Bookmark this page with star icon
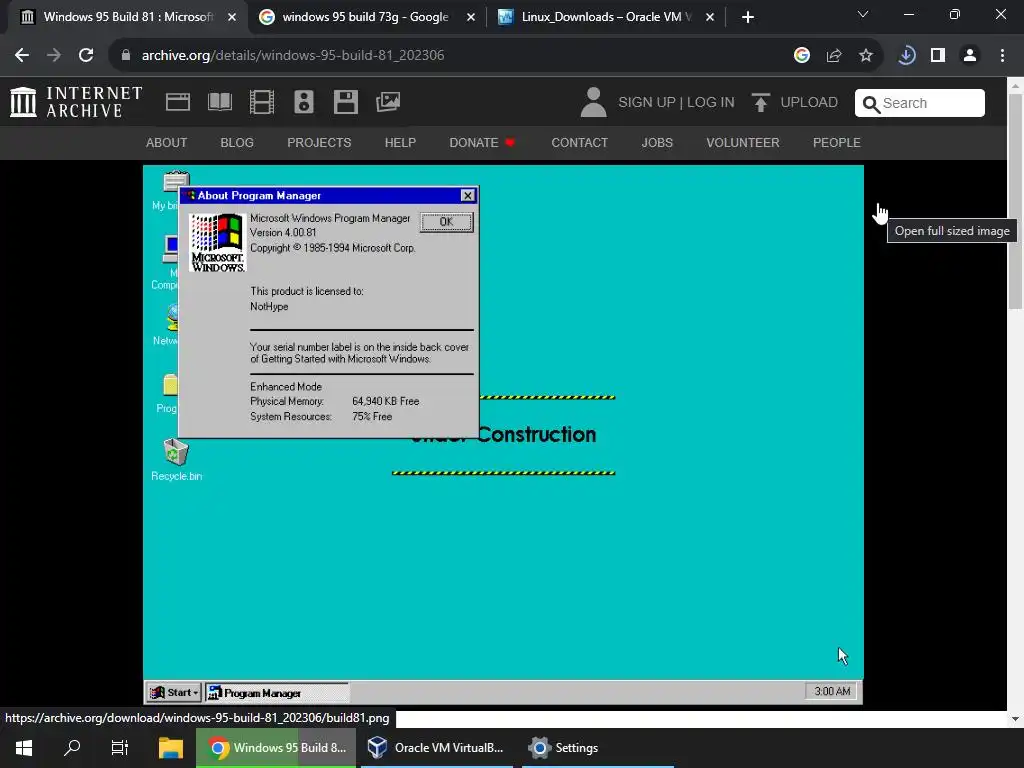The height and width of the screenshot is (768, 1024). click(865, 56)
